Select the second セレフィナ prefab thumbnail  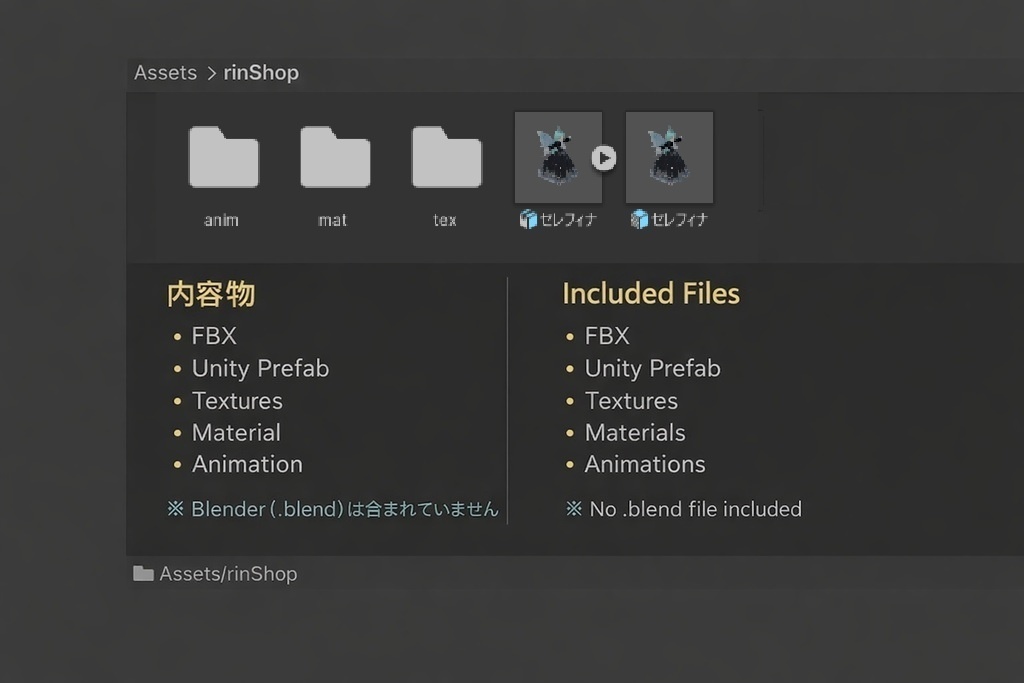pos(669,157)
